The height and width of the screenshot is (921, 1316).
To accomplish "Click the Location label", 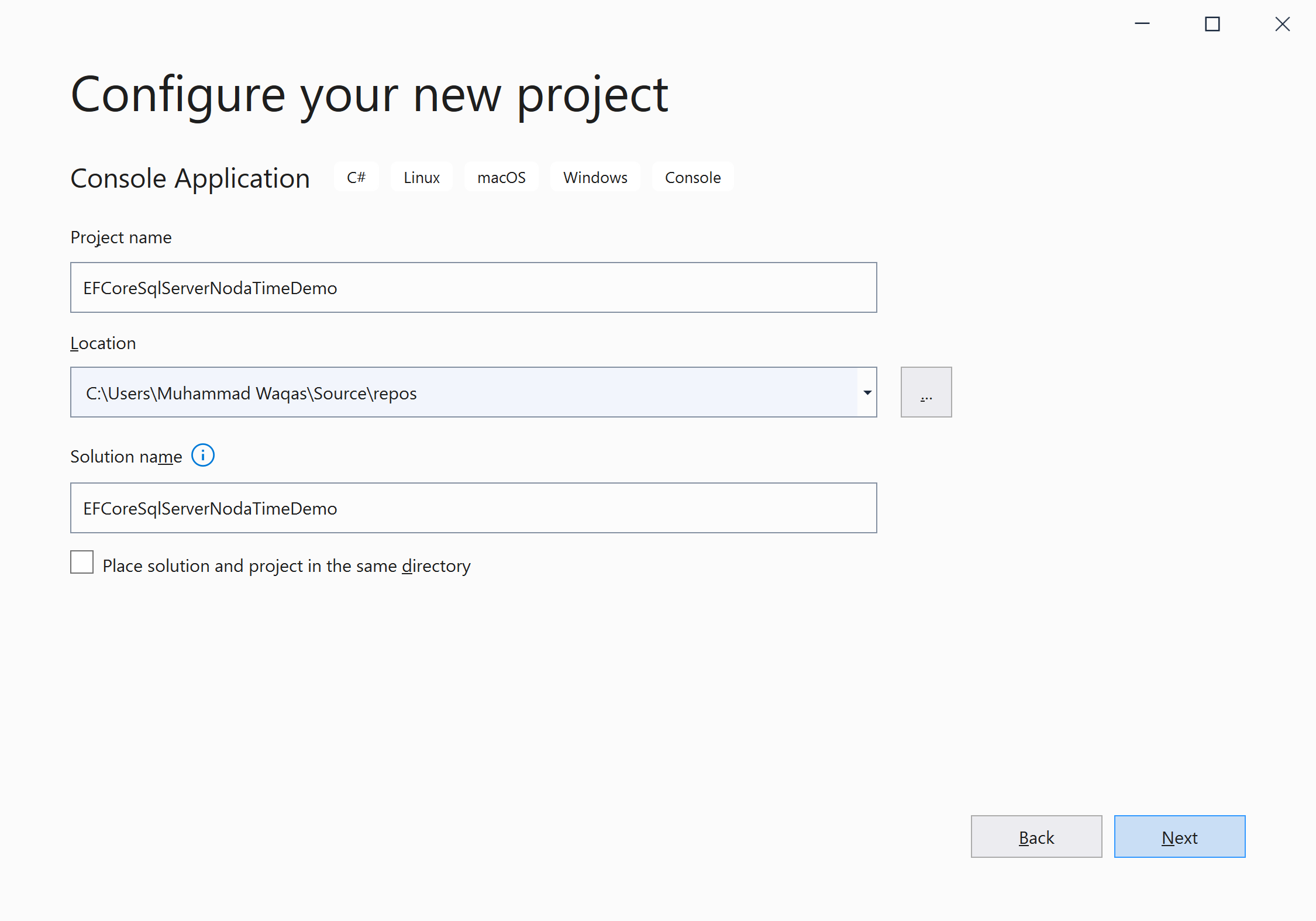I will 103,343.
